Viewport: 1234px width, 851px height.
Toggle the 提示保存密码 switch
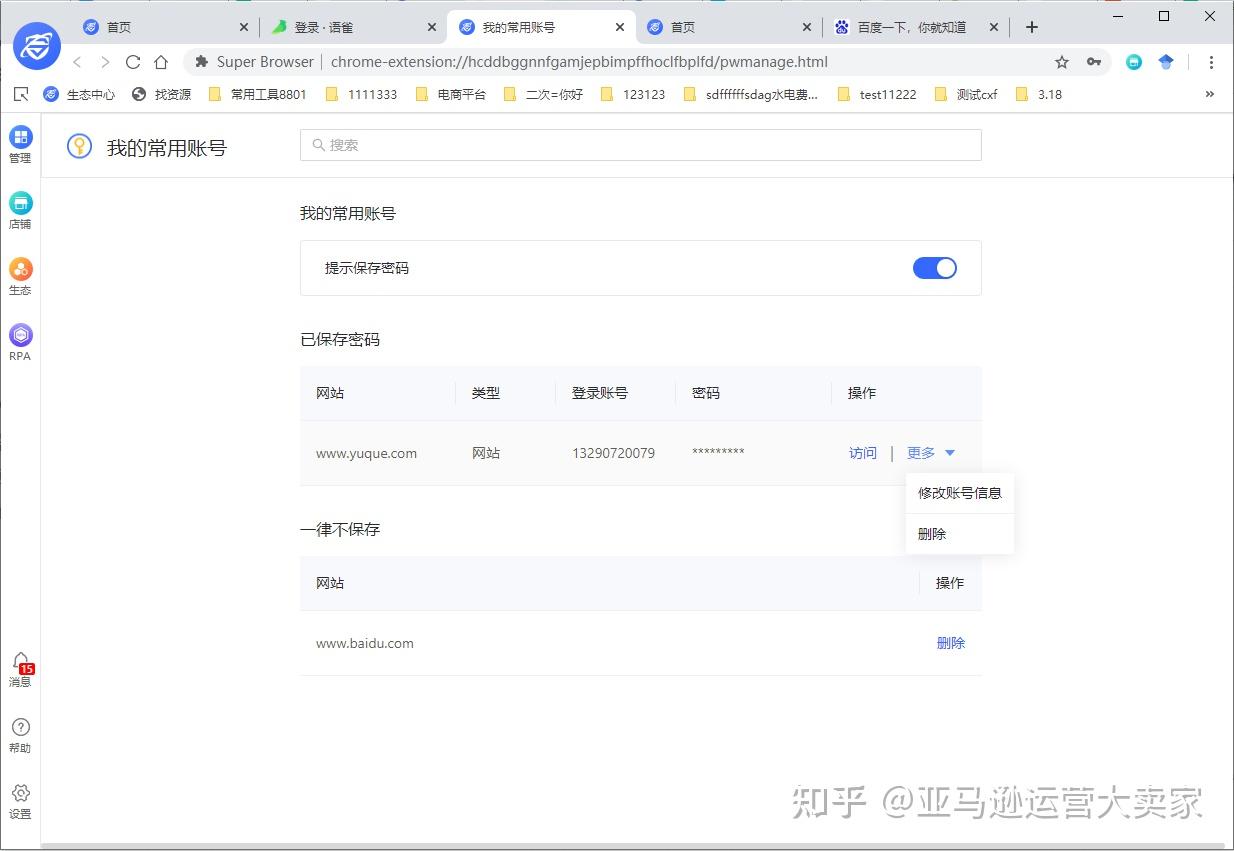935,268
